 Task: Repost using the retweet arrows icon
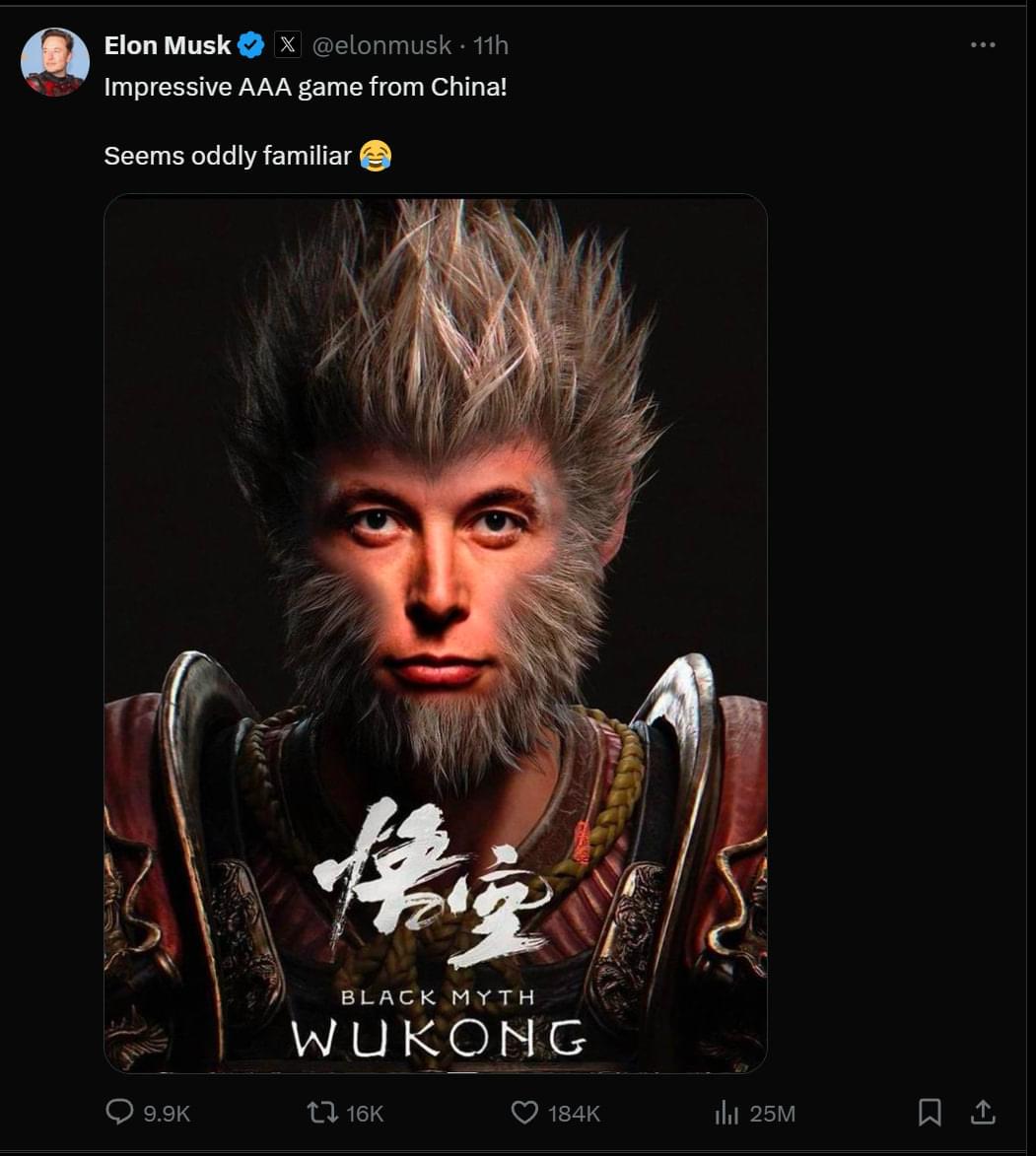pyautogui.click(x=322, y=1112)
